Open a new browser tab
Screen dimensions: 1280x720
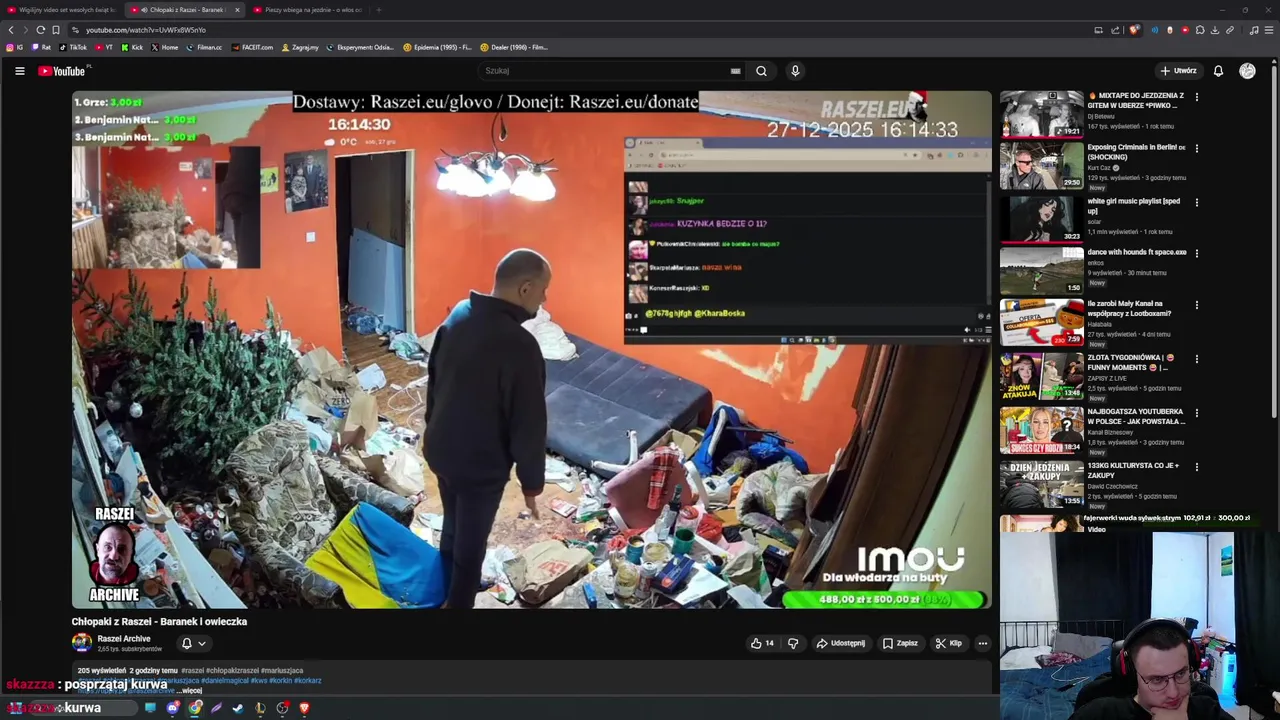378,10
